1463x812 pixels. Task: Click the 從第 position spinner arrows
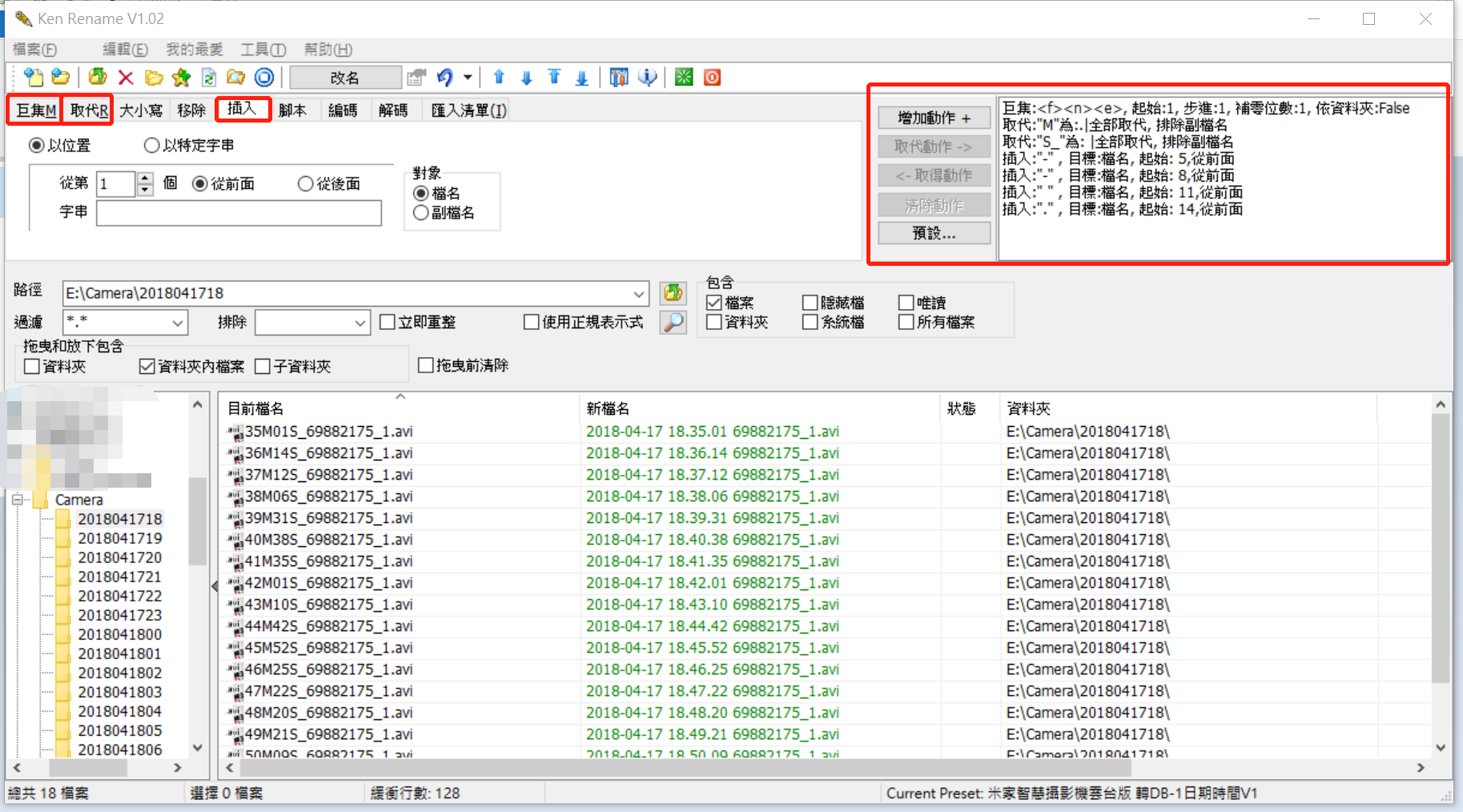145,184
